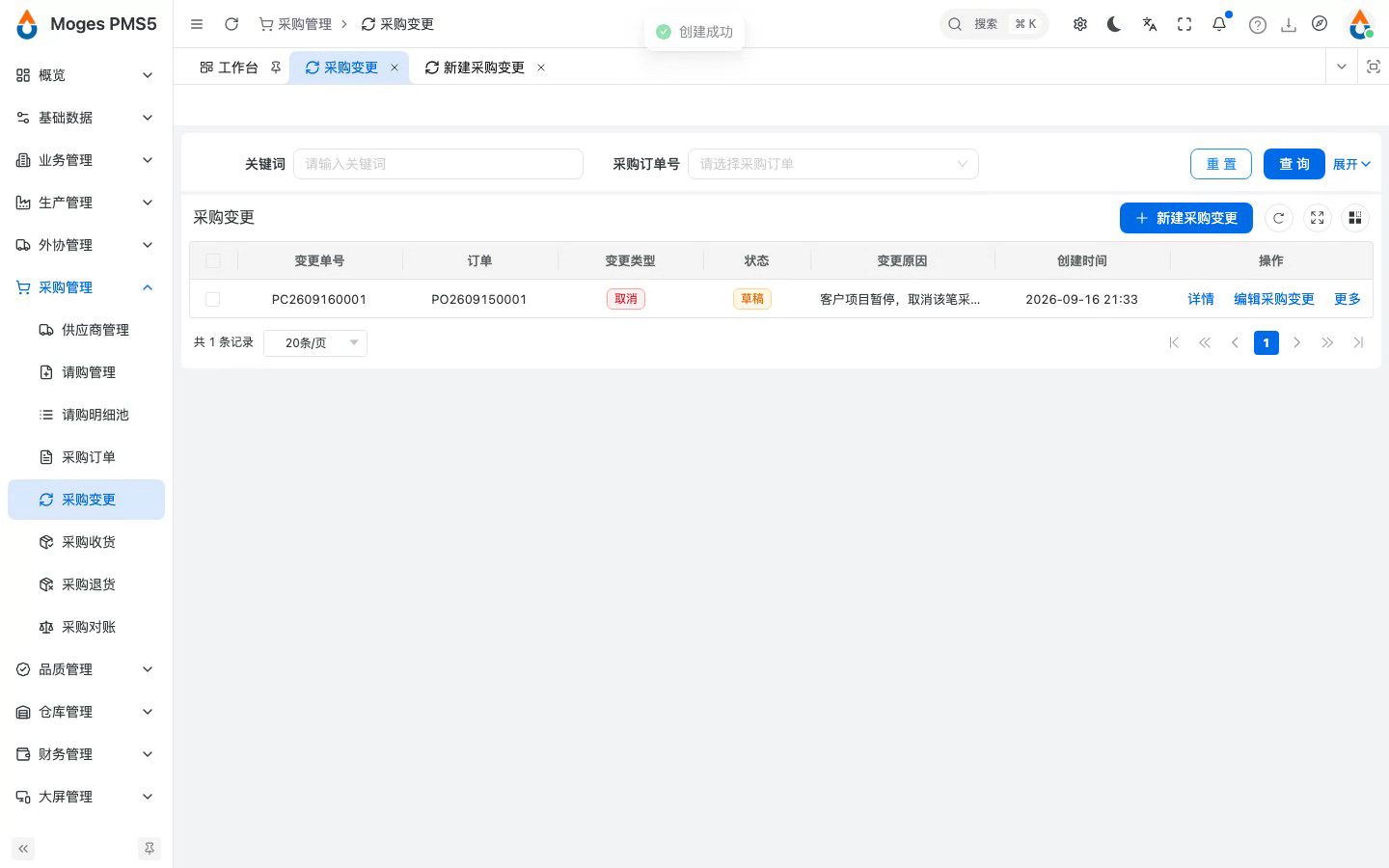Collapse the sidebar with double-chevron icon
This screenshot has height=868, width=1389.
coord(23,849)
